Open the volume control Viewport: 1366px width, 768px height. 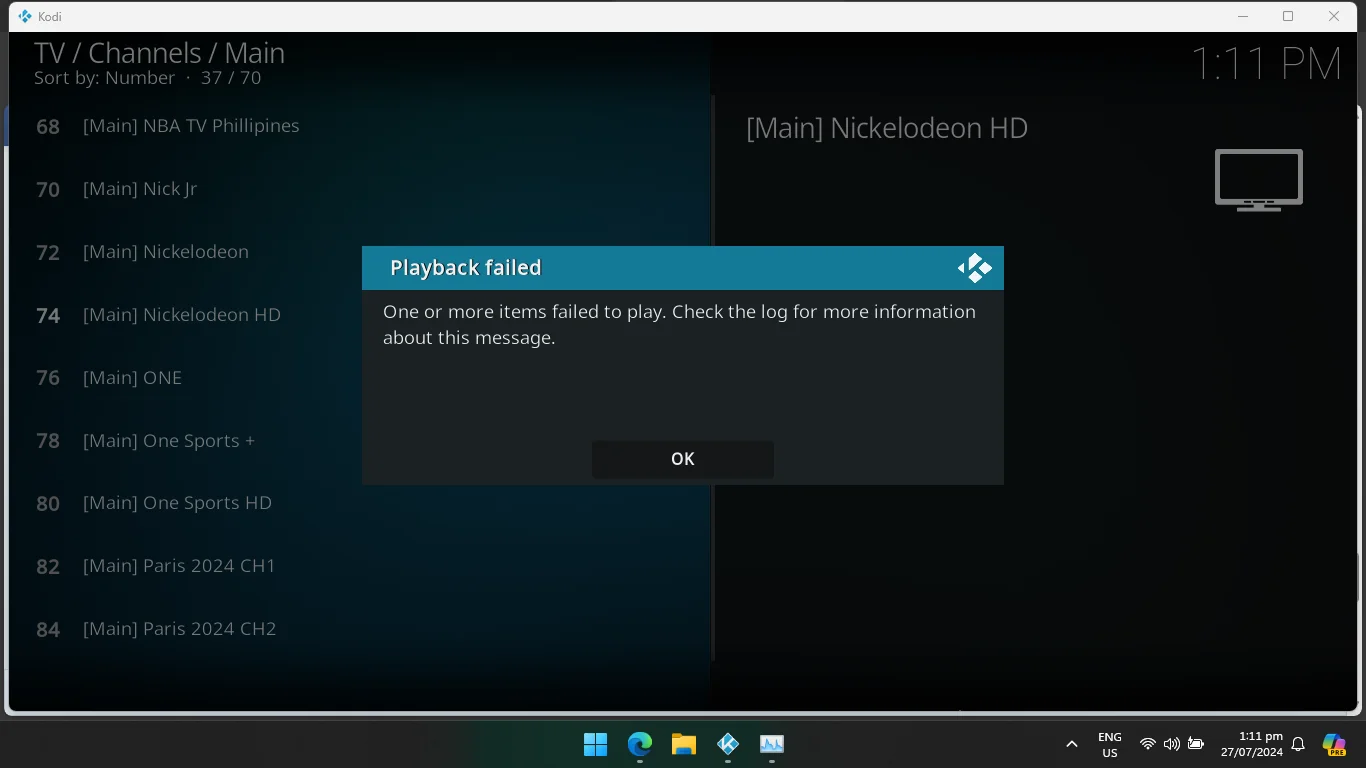(1172, 744)
